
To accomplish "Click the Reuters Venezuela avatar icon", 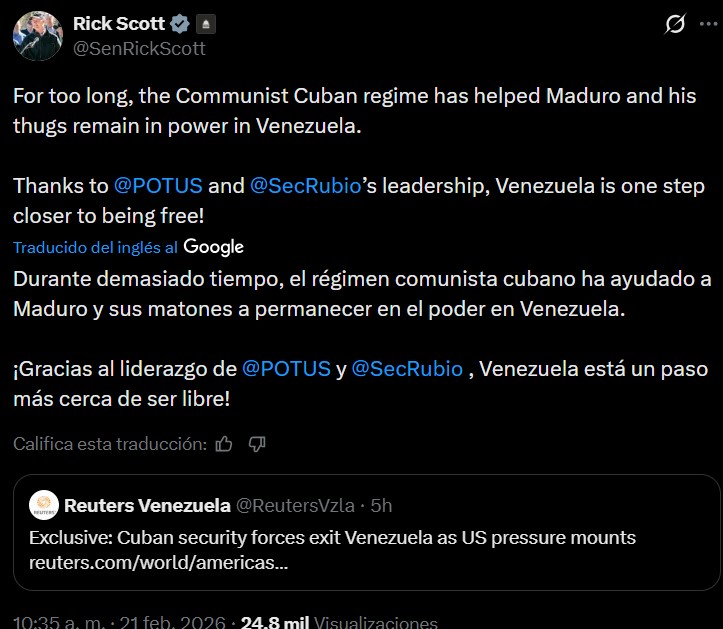I will 43,505.
